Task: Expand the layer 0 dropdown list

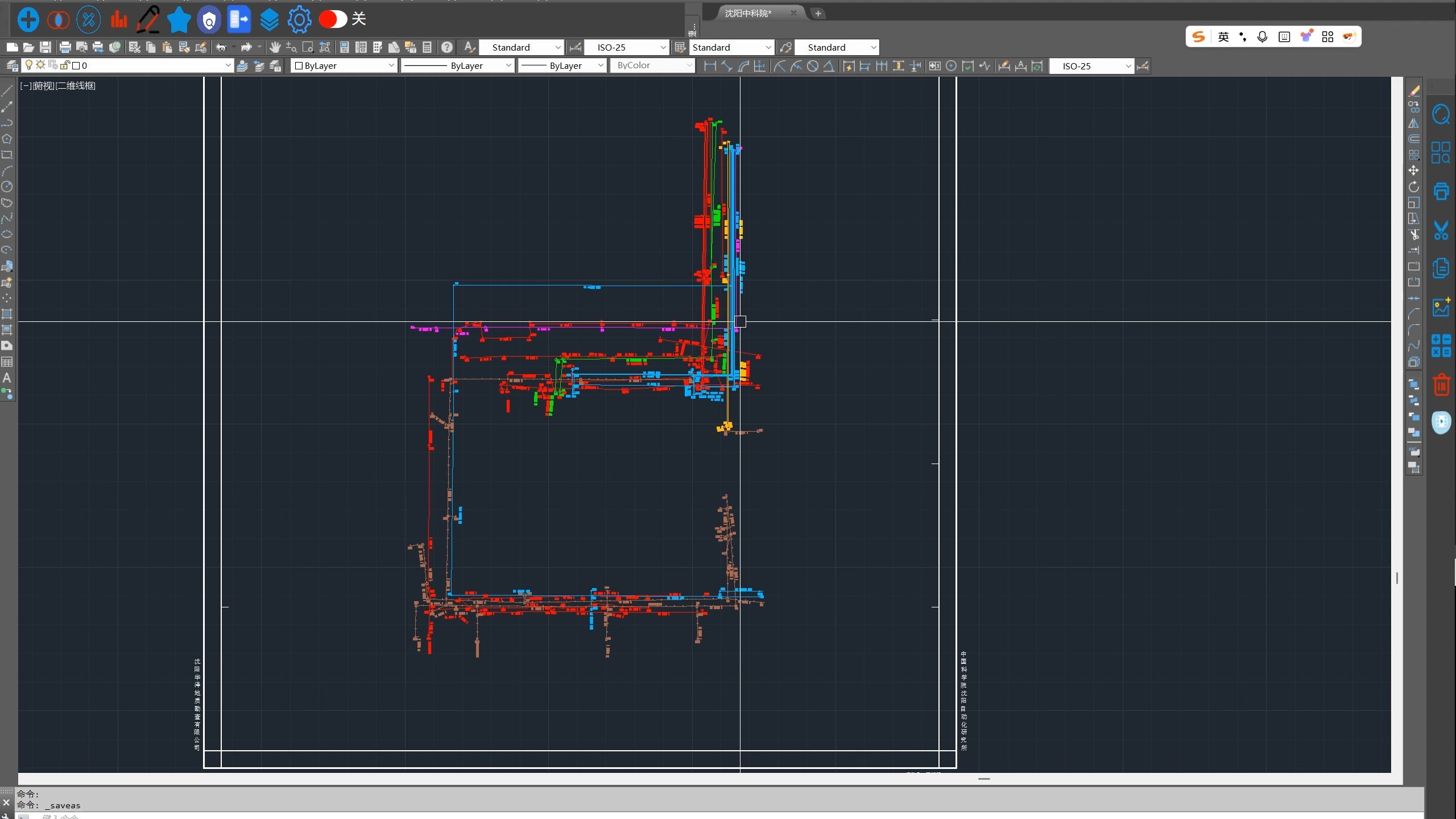Action: click(228, 65)
